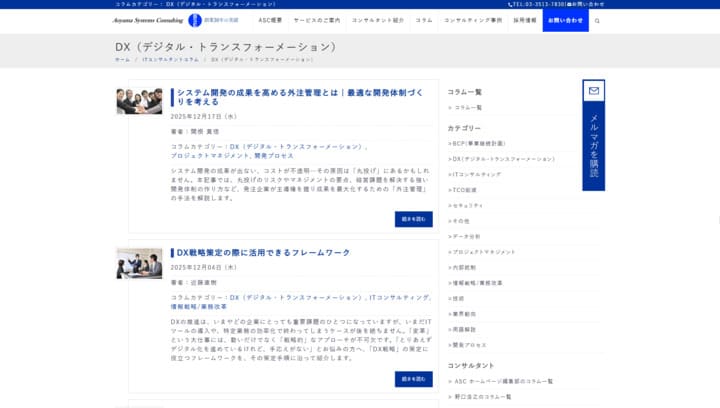Open thumbnail of business meeting article
This screenshot has width=720, height=408.
[139, 263]
